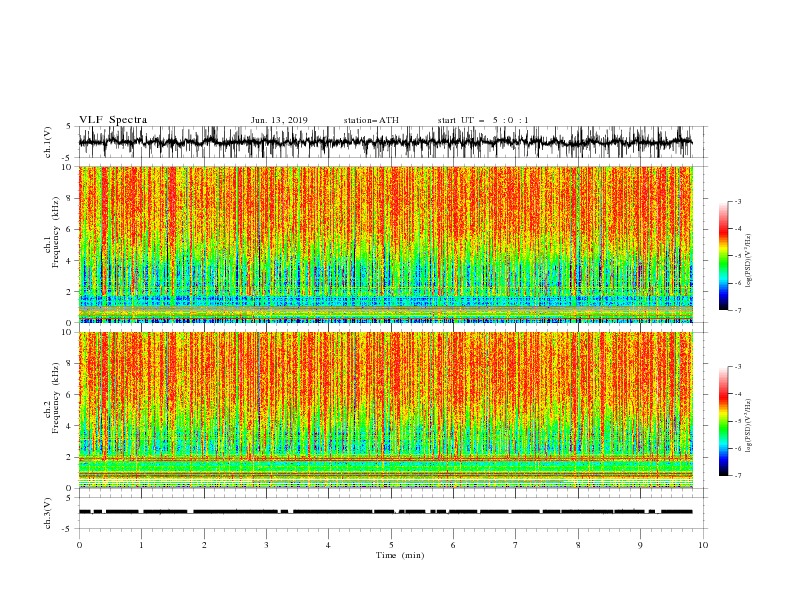Image resolution: width=792 pixels, height=612 pixels.
Task: Click the "ch.3(V)" vertical axis label
Action: (x=48, y=514)
